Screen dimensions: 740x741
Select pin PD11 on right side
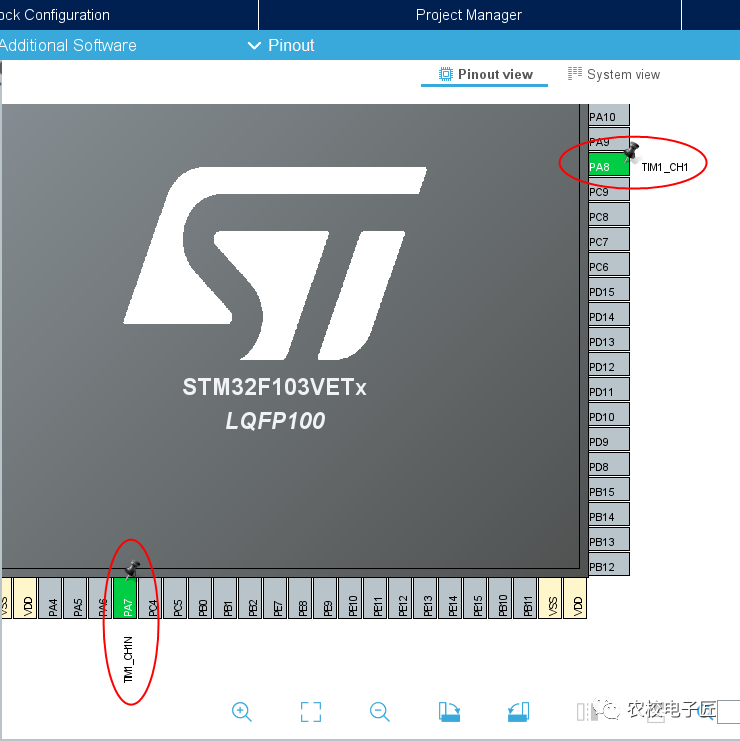pos(609,390)
